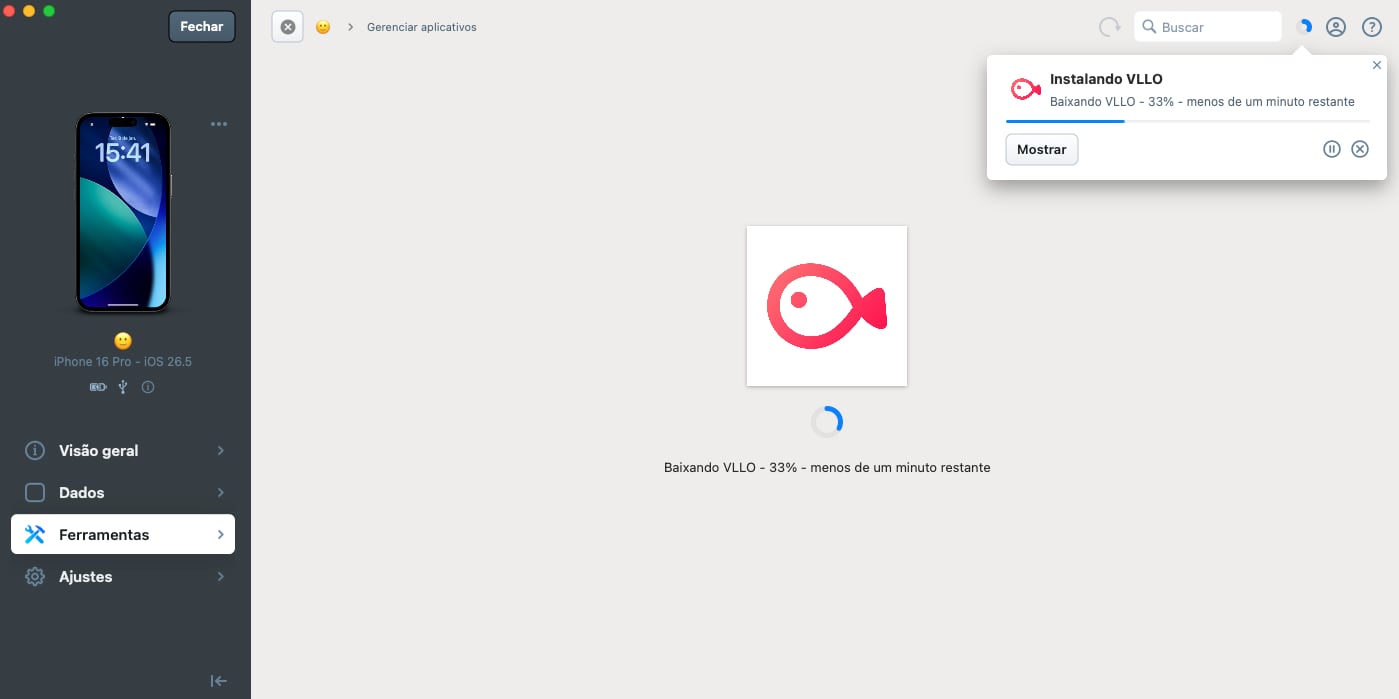Viewport: 1399px width, 699px height.
Task: Select the Ferramentas section
Action: click(123, 535)
